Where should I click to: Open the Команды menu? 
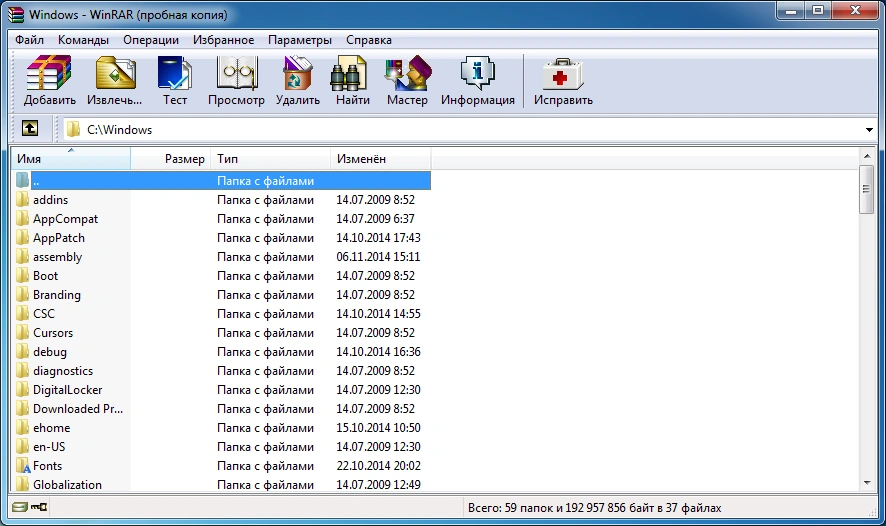83,40
